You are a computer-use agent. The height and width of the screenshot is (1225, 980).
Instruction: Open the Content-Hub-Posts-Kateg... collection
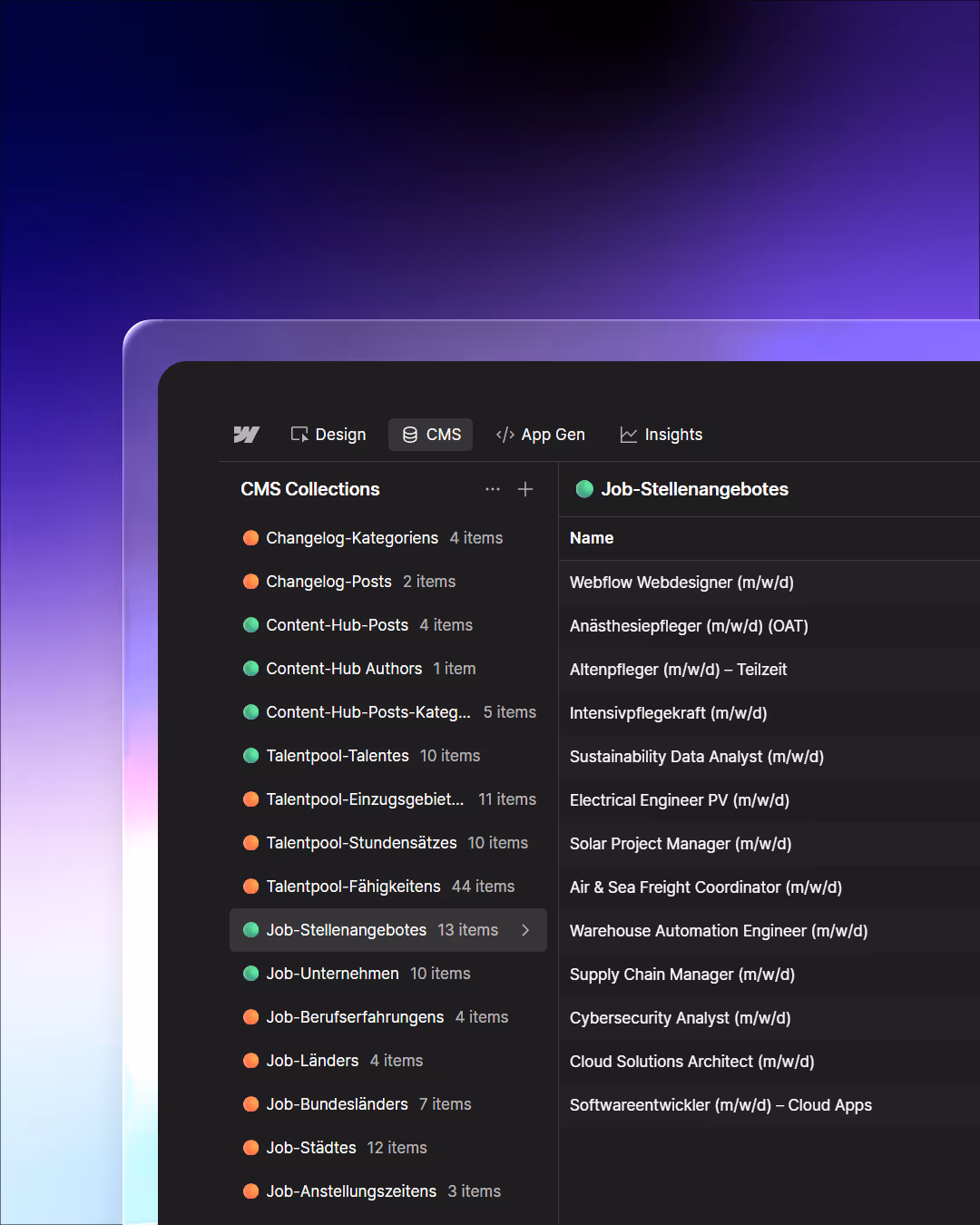click(x=388, y=712)
